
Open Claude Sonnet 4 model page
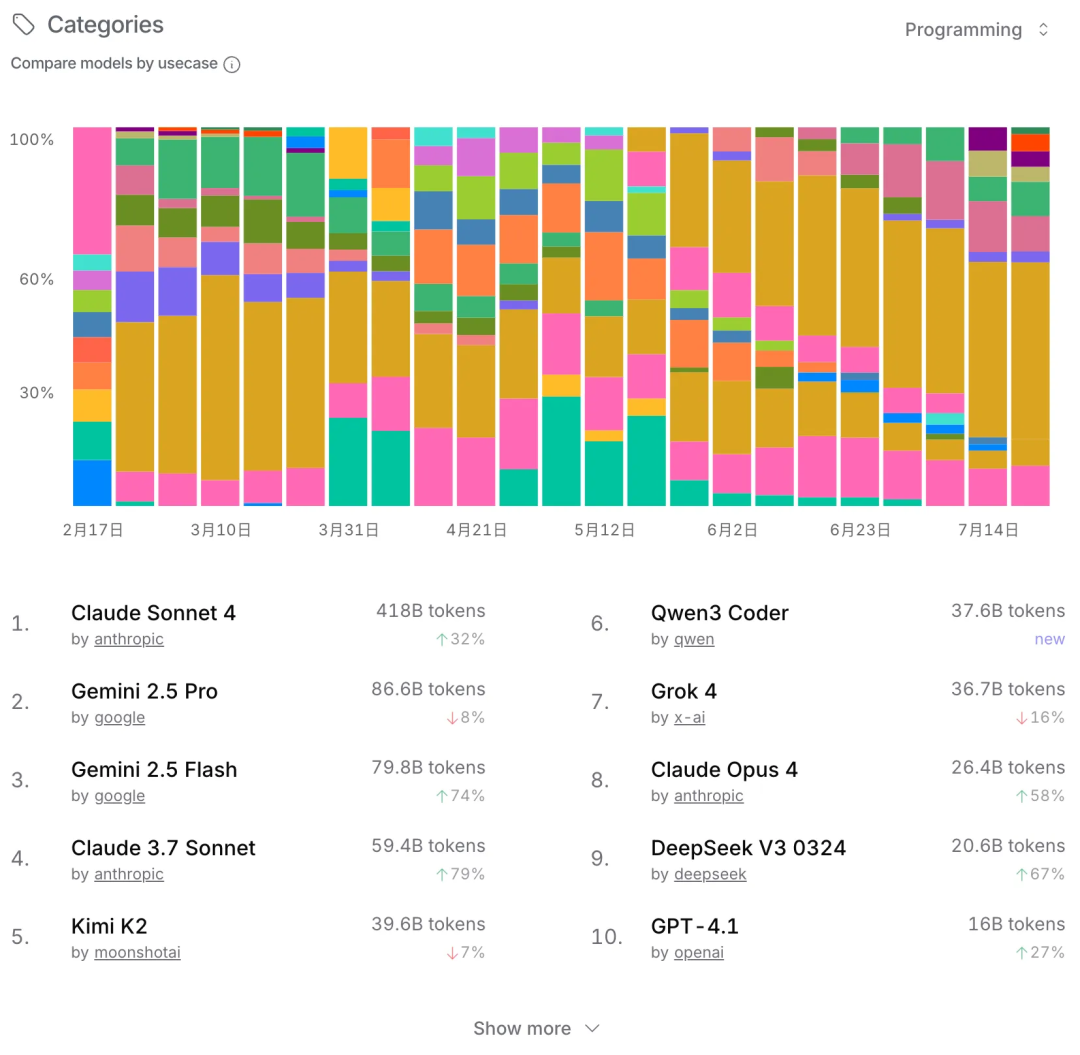pyautogui.click(x=153, y=613)
